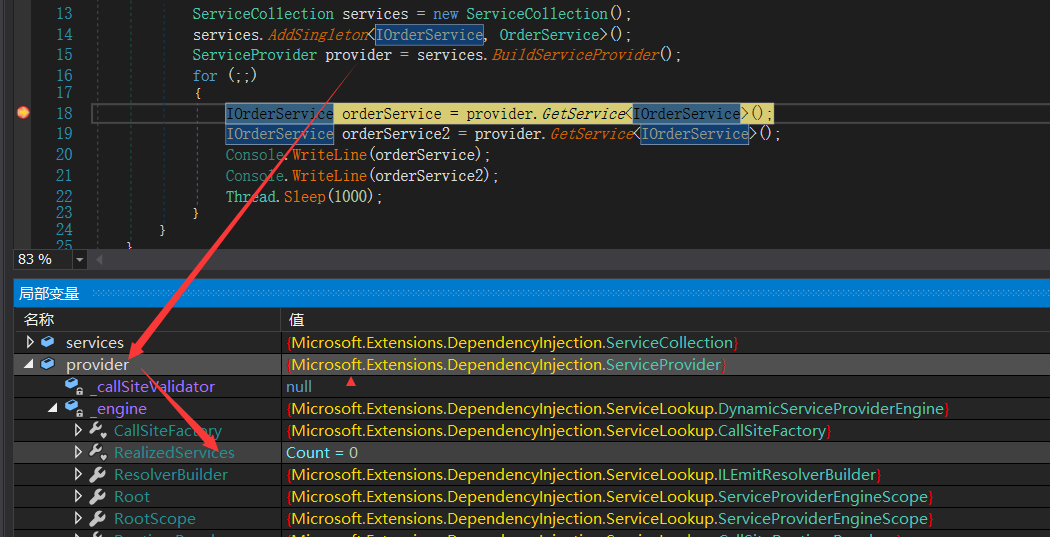Click line number 22 in gutter
The width and height of the screenshot is (1050, 537).
click(x=64, y=196)
